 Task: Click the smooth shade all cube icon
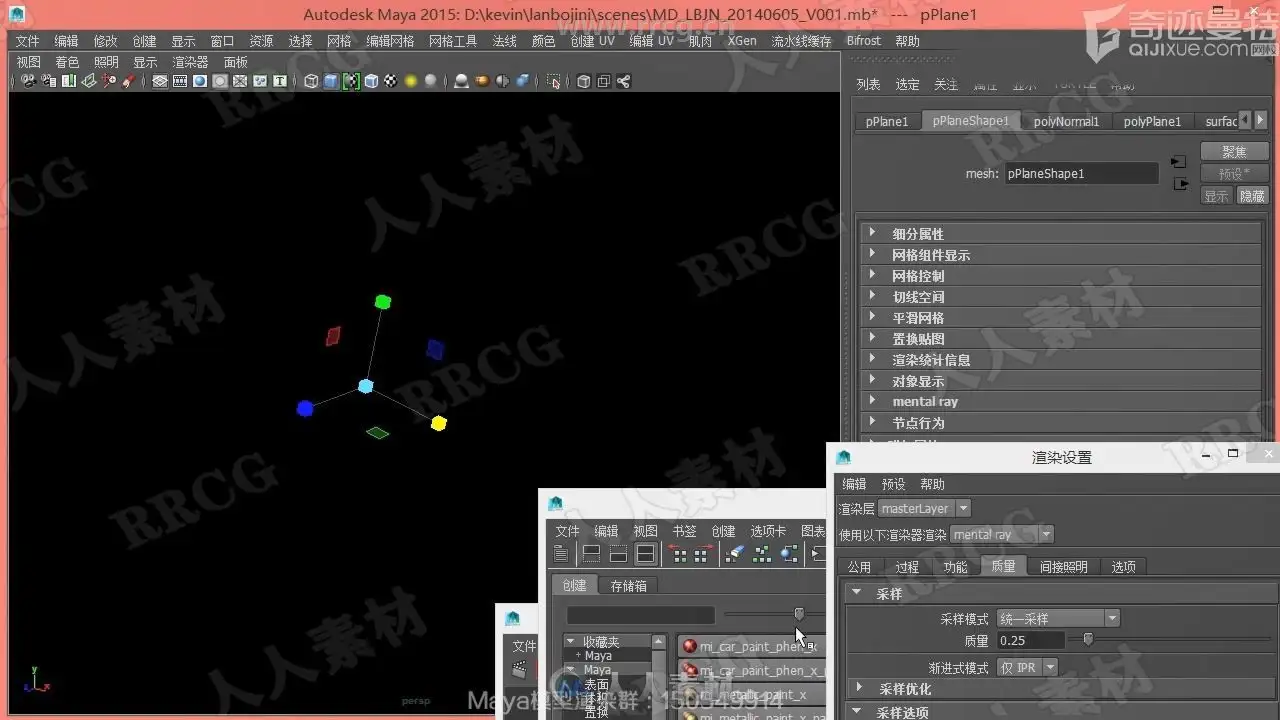point(331,81)
